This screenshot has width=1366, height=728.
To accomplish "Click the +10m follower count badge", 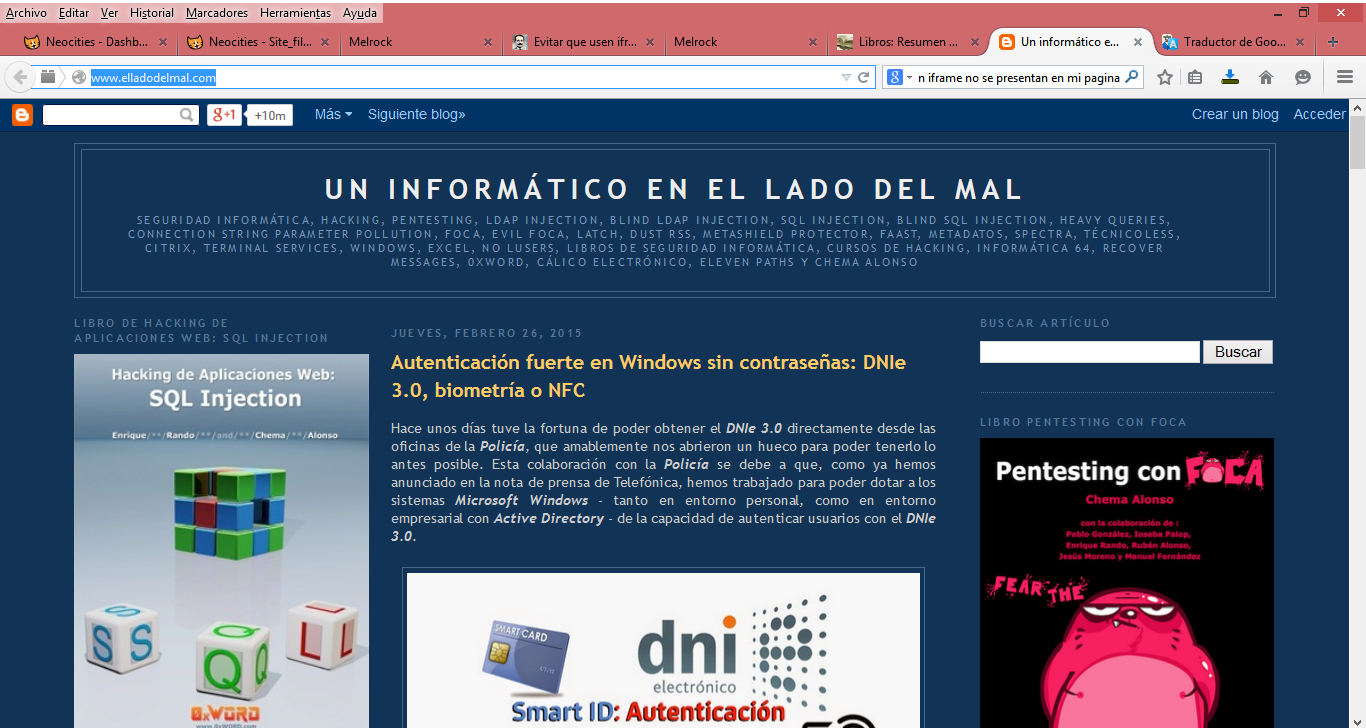I will 270,115.
